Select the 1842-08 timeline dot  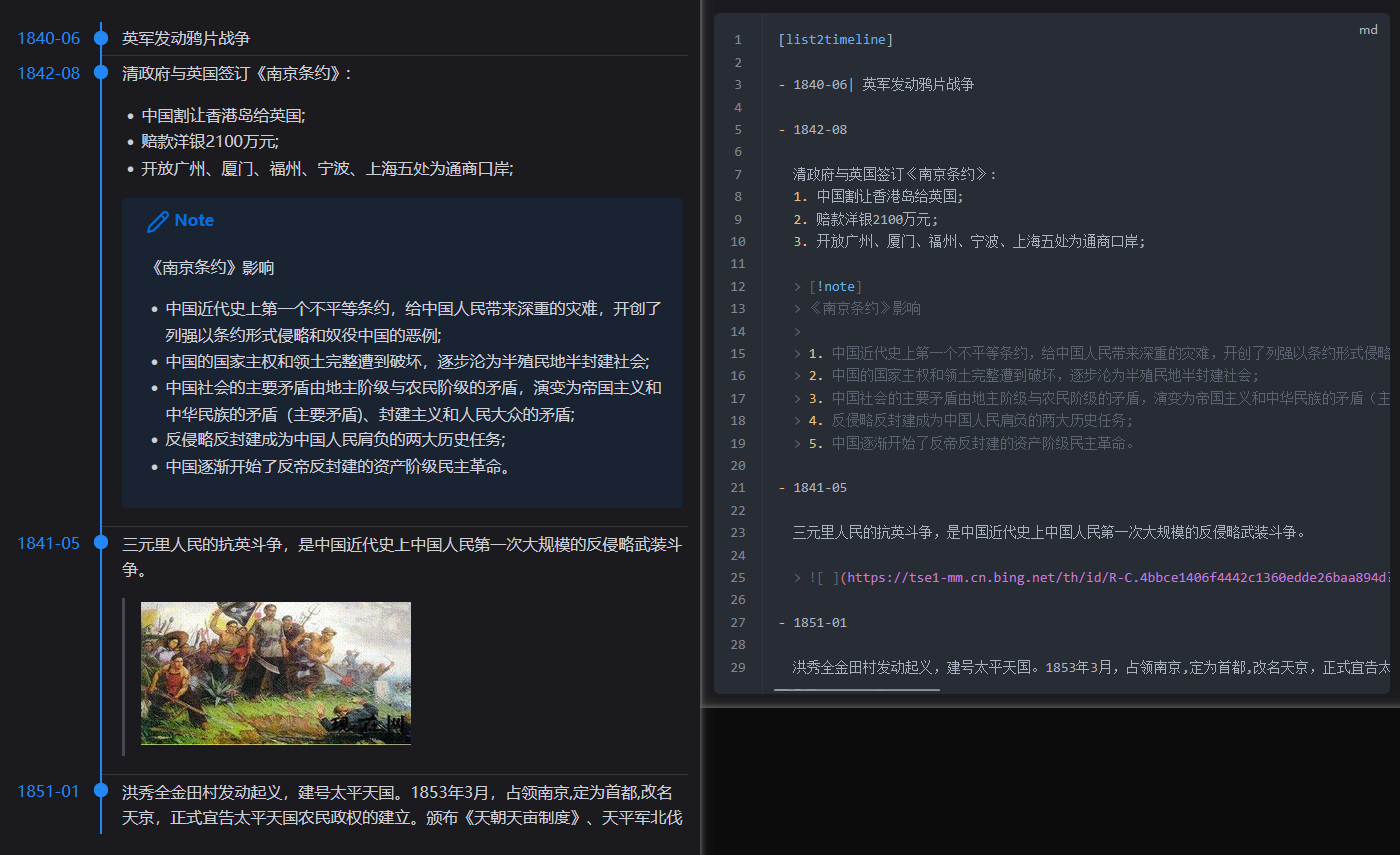(101, 73)
